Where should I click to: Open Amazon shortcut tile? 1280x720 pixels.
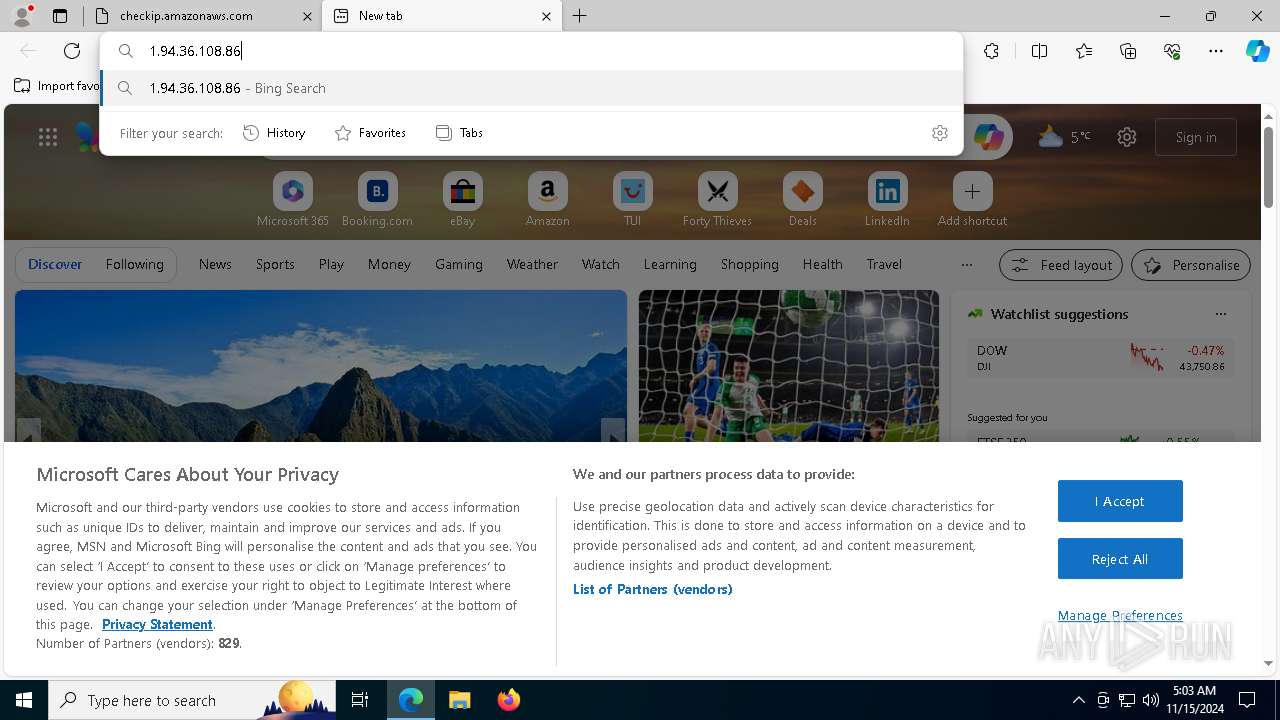(x=547, y=199)
